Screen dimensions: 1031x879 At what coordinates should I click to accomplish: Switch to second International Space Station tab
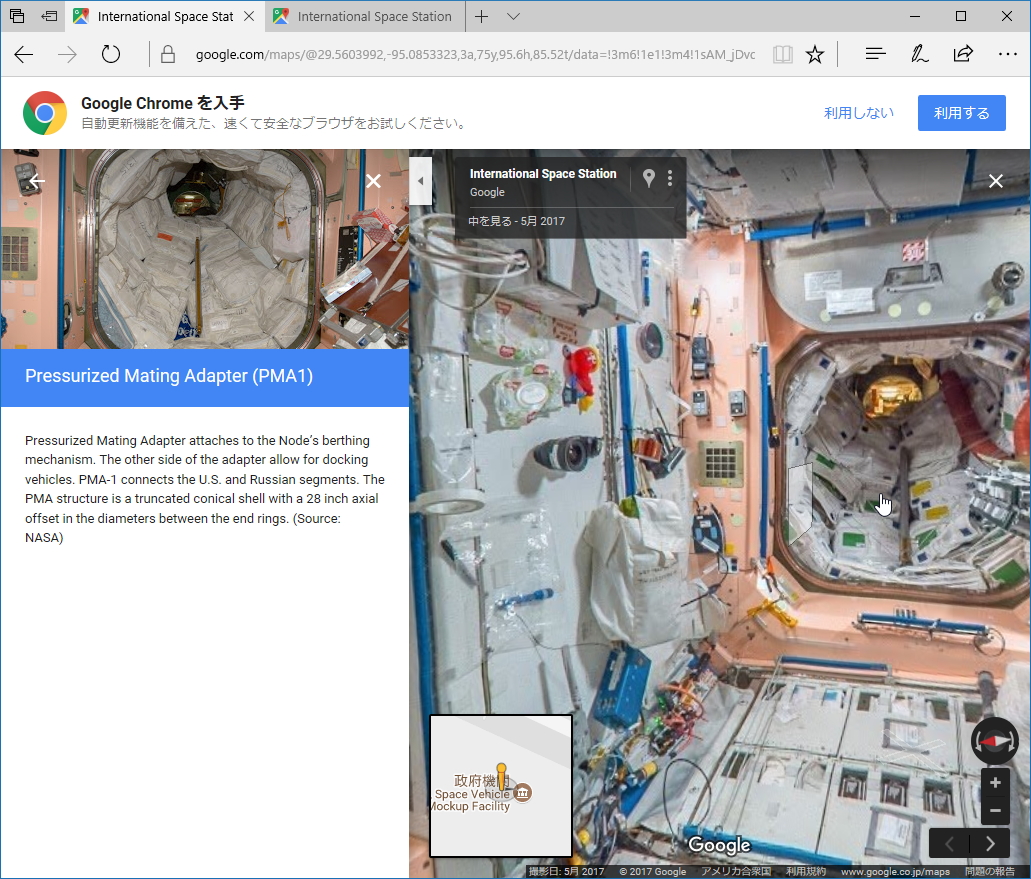(365, 16)
